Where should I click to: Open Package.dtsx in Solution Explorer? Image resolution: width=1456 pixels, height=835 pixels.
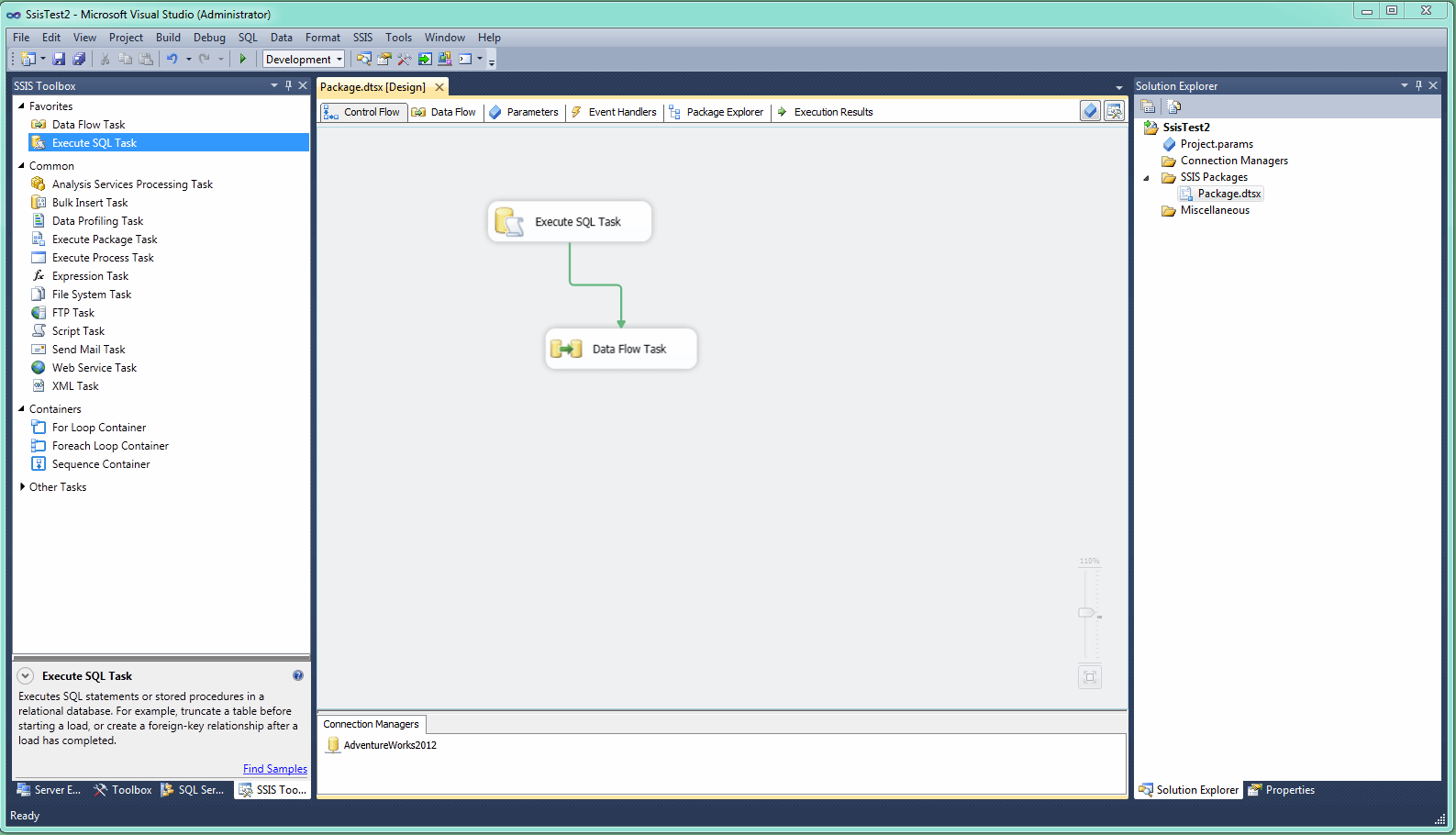click(1220, 194)
